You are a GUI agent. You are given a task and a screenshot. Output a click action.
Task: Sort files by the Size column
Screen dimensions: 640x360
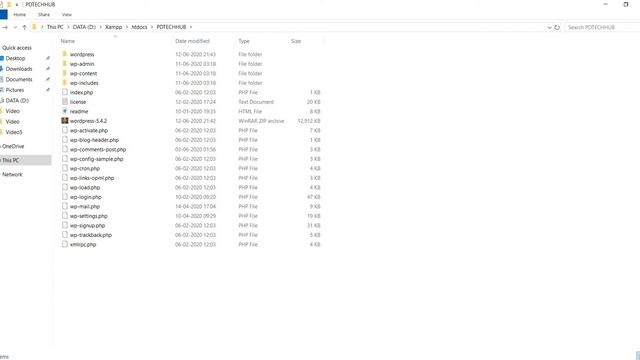[x=296, y=41]
